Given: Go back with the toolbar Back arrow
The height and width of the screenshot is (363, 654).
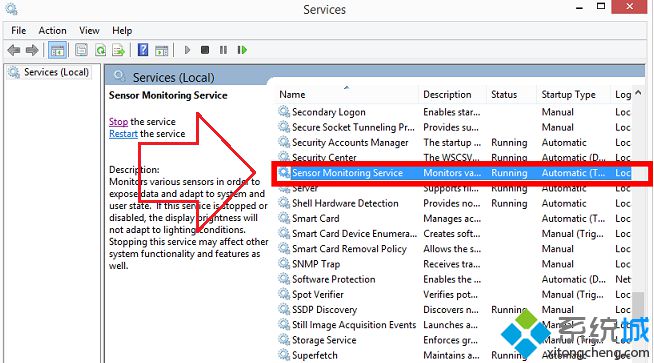Looking at the screenshot, I should (x=14, y=50).
